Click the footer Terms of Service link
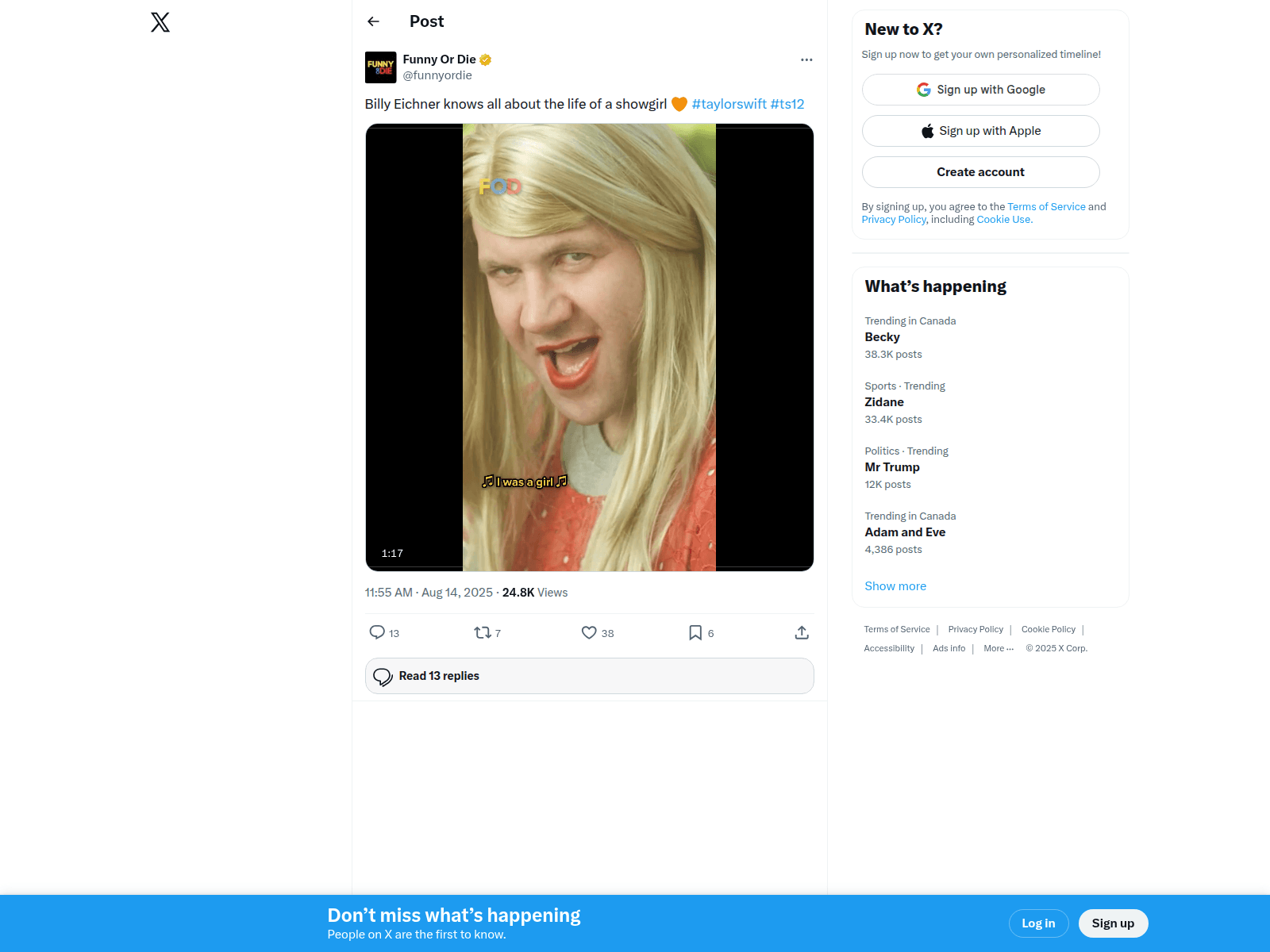Viewport: 1270px width, 952px height. (x=897, y=629)
